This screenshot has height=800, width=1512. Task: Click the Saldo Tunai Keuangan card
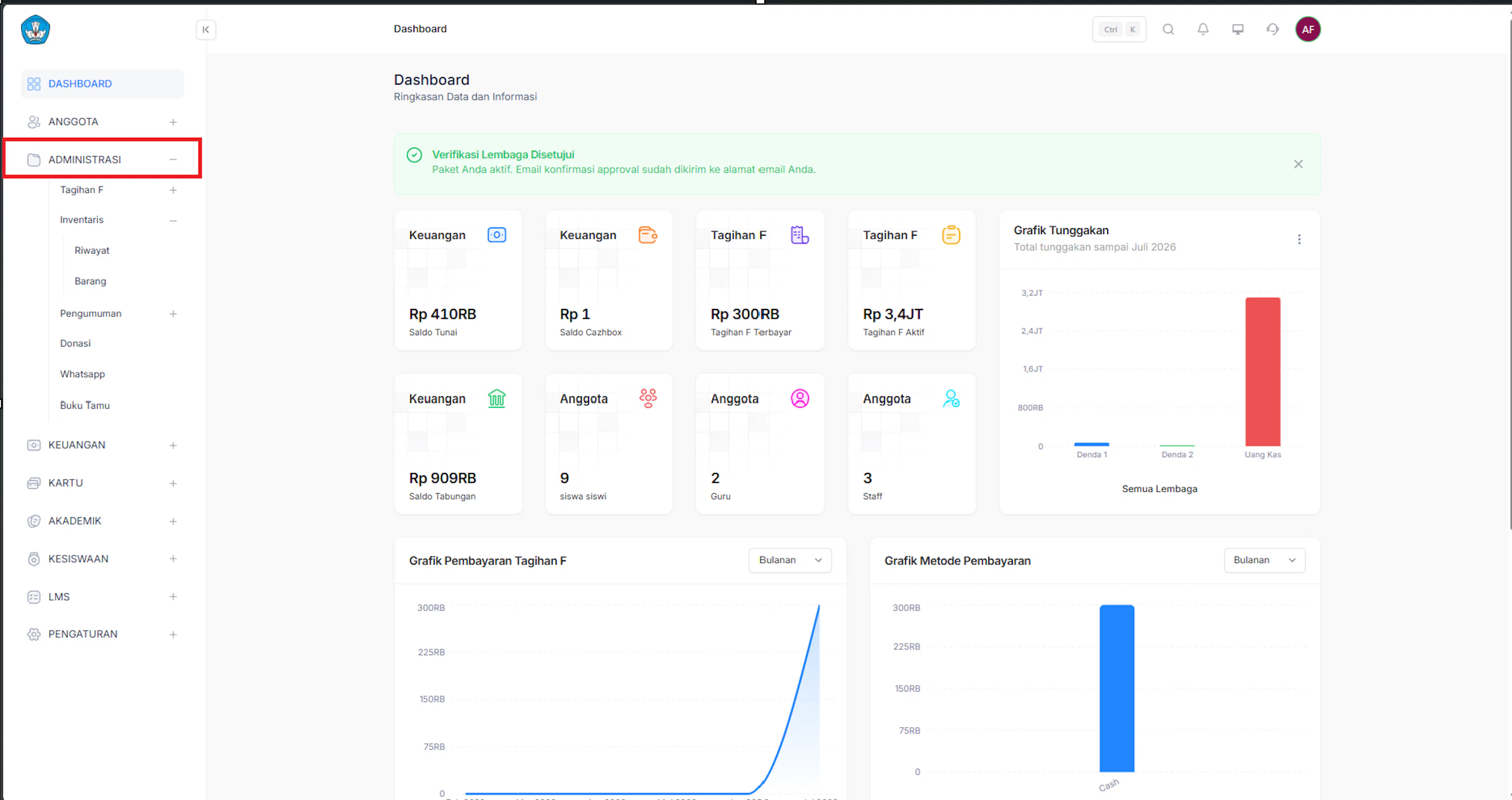[x=458, y=280]
